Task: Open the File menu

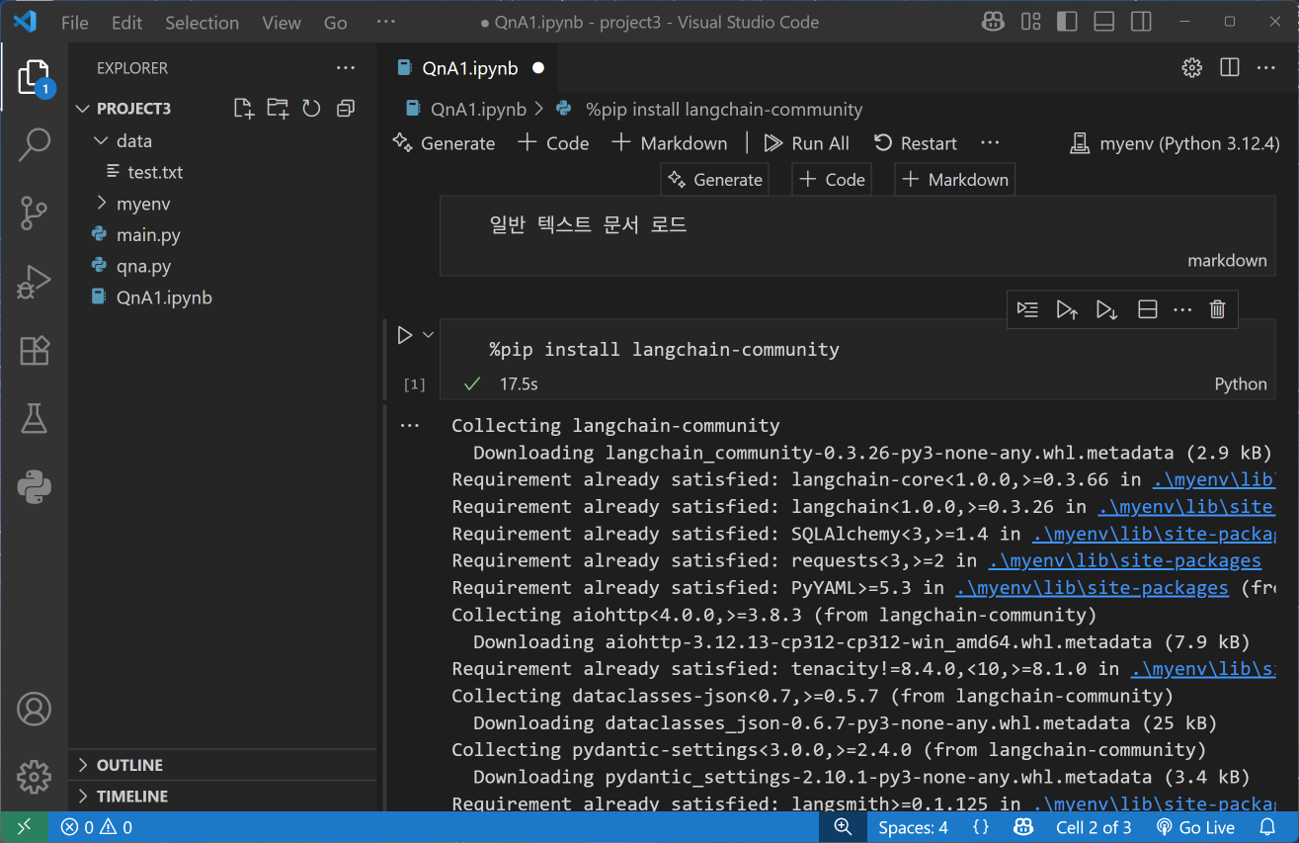Action: (x=75, y=22)
